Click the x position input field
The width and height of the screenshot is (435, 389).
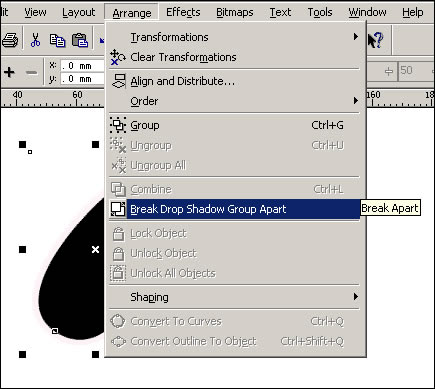point(83,66)
